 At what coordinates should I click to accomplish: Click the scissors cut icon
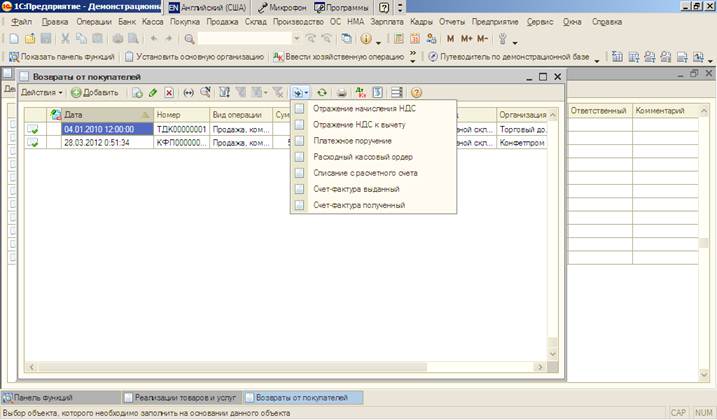tap(66, 39)
